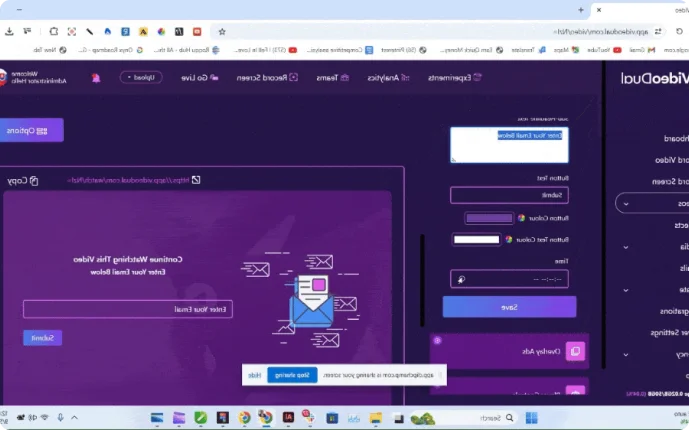The height and width of the screenshot is (430, 689).
Task: Click the Windows Start icon on taskbar
Action: [531, 417]
